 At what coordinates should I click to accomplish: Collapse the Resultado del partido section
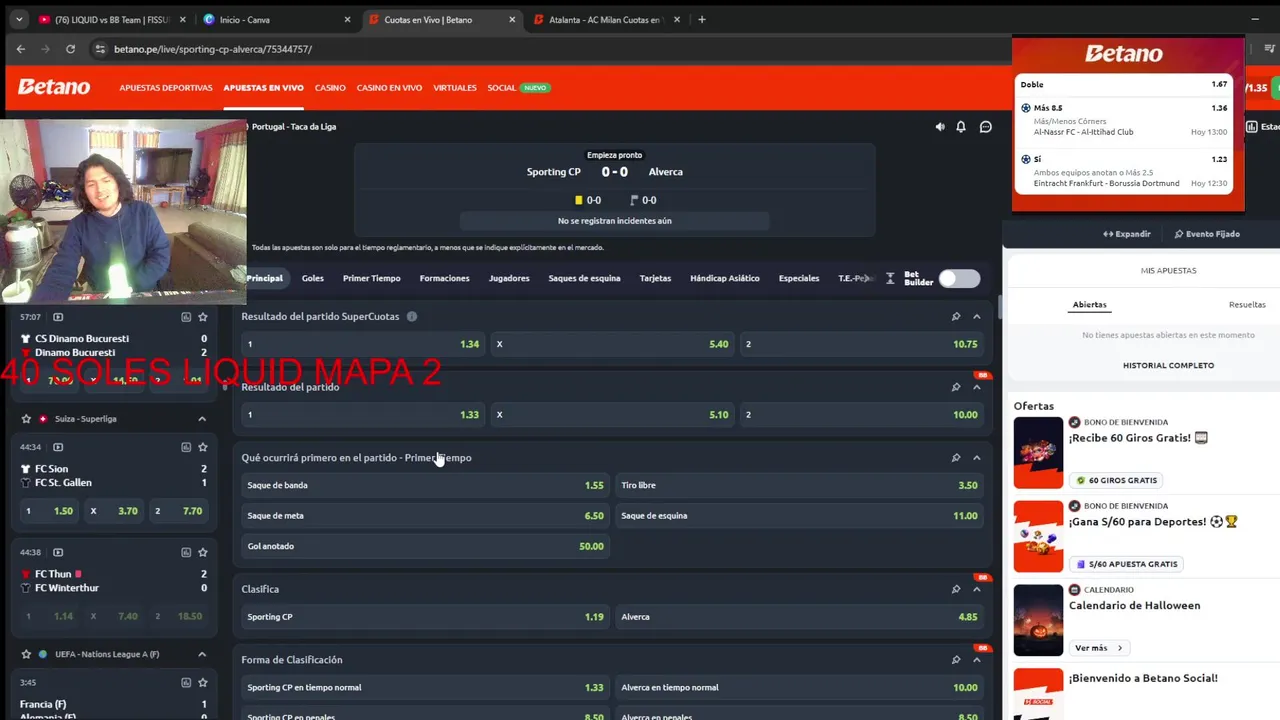click(977, 387)
